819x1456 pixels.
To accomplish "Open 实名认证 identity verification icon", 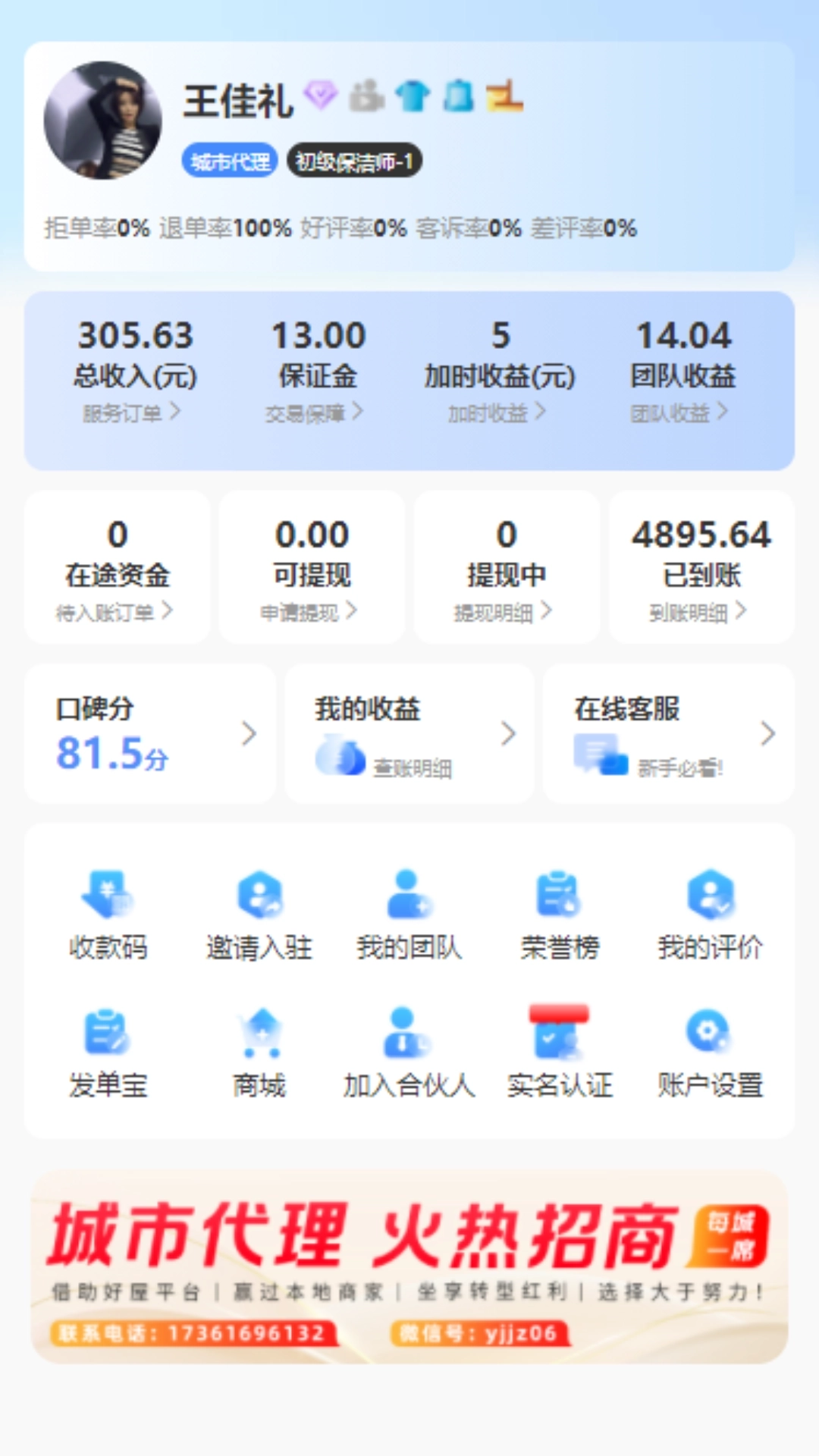I will pos(559,1033).
